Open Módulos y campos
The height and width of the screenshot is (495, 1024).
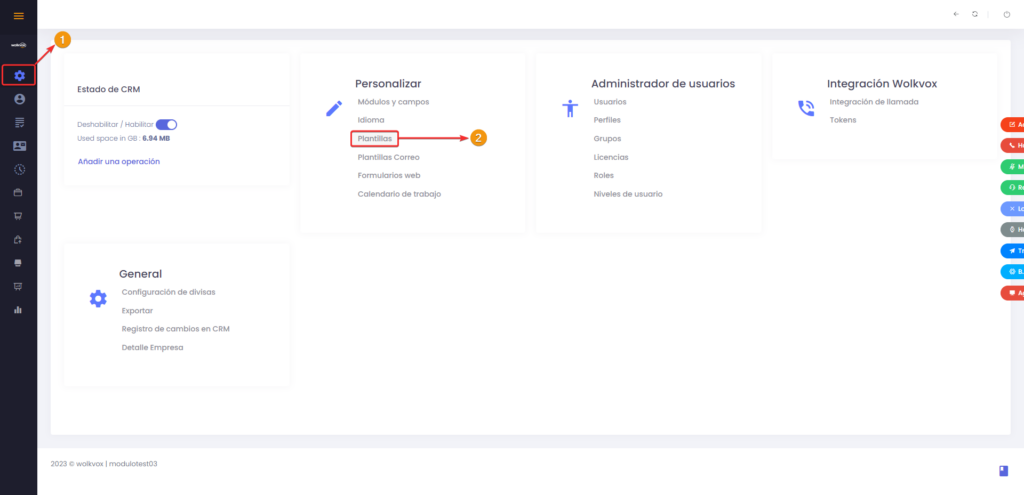click(393, 102)
